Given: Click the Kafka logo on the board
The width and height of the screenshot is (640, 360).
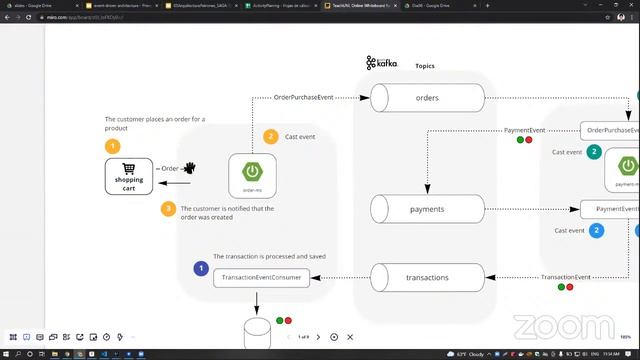Looking at the screenshot, I should (x=381, y=63).
